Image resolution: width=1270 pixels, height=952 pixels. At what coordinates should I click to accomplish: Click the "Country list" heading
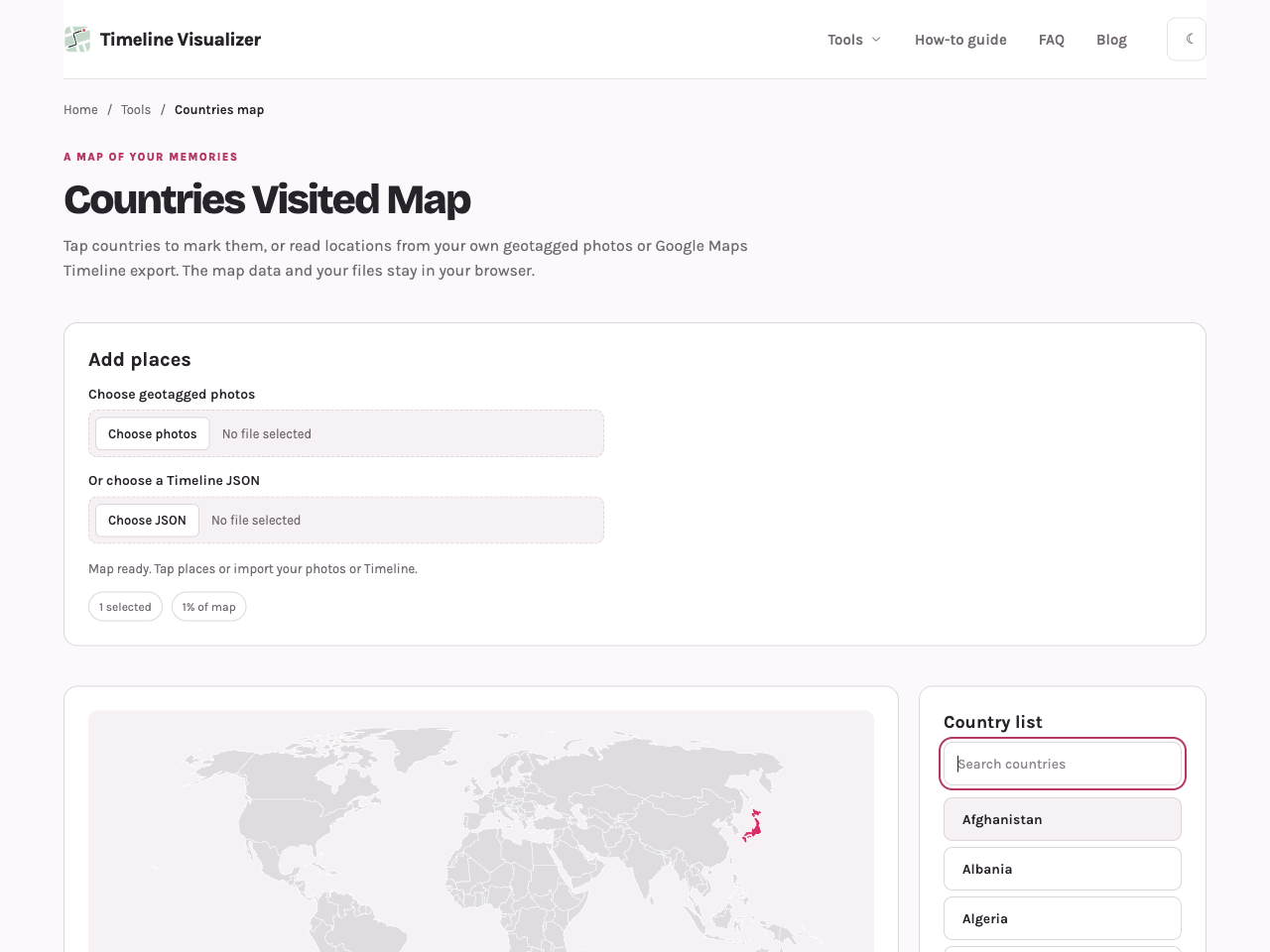[x=993, y=723]
